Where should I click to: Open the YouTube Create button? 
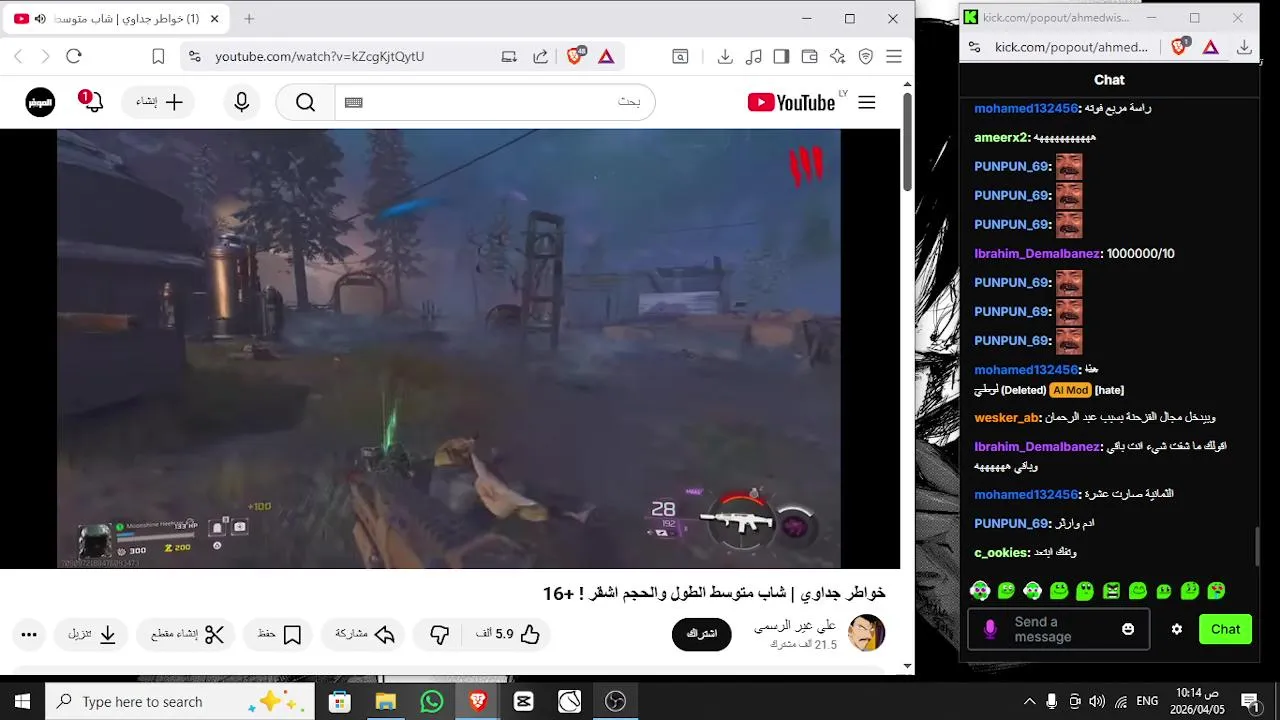pos(159,102)
